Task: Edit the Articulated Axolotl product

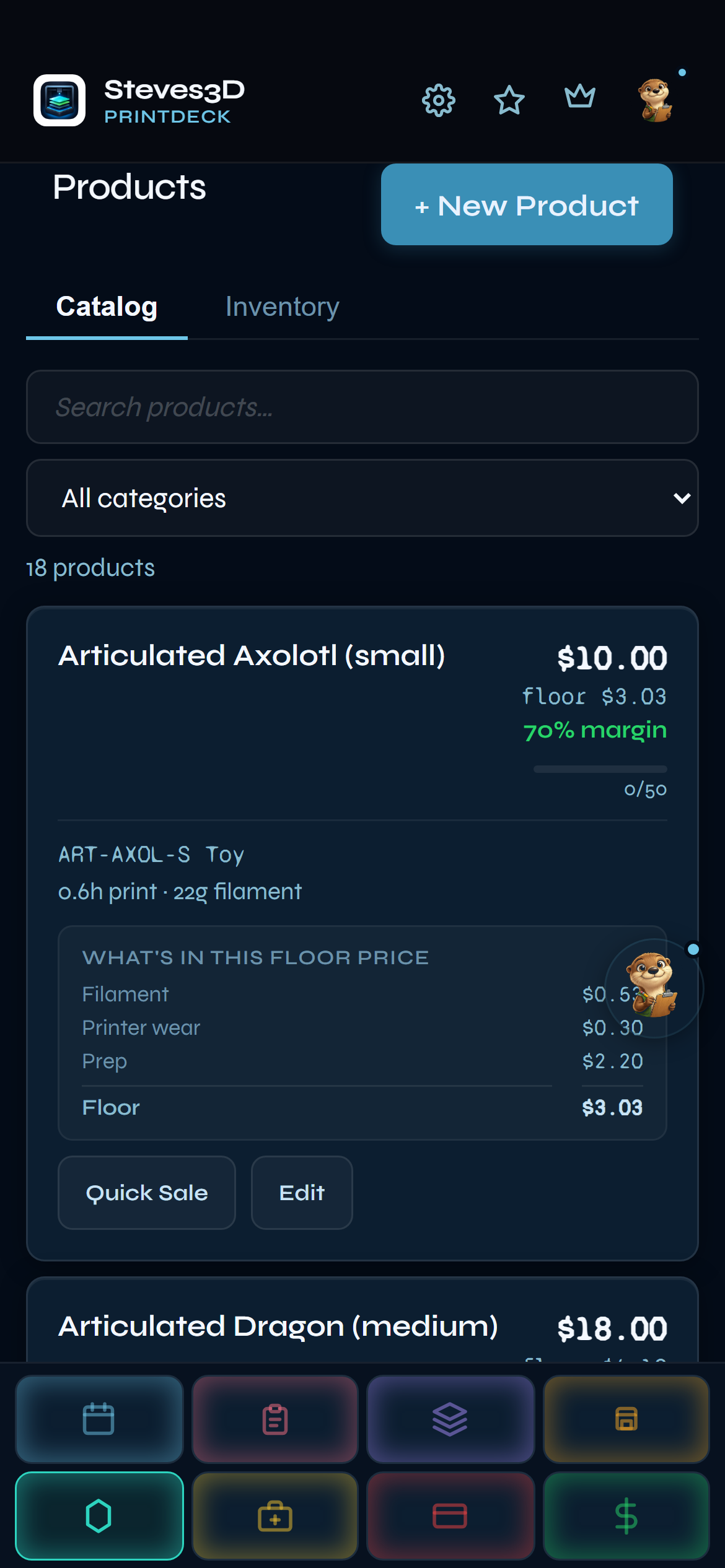Action: 302,1193
